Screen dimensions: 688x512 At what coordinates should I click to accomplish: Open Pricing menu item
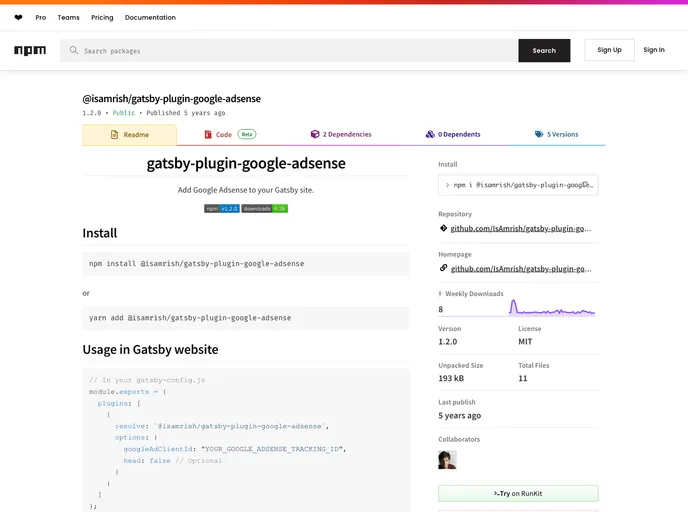[x=102, y=18]
